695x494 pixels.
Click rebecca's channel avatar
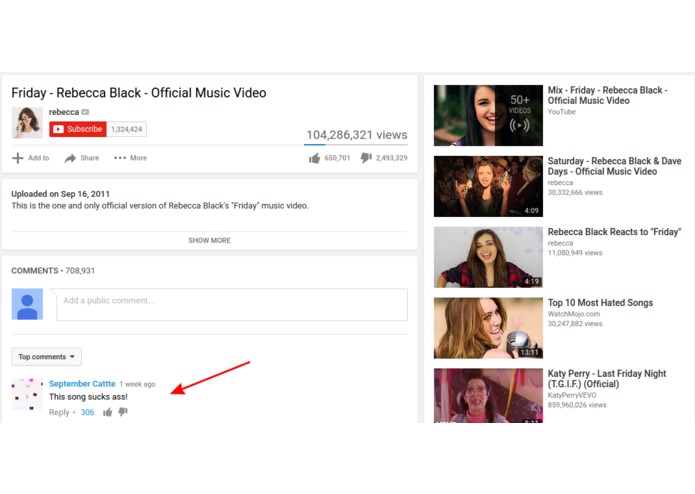[x=27, y=122]
